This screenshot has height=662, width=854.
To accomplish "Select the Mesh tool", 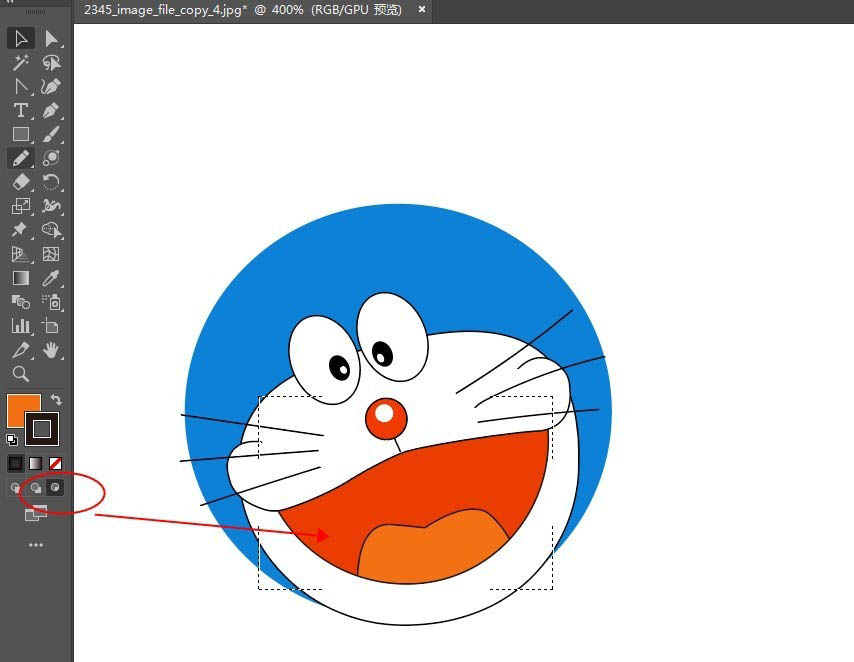I will (51, 254).
